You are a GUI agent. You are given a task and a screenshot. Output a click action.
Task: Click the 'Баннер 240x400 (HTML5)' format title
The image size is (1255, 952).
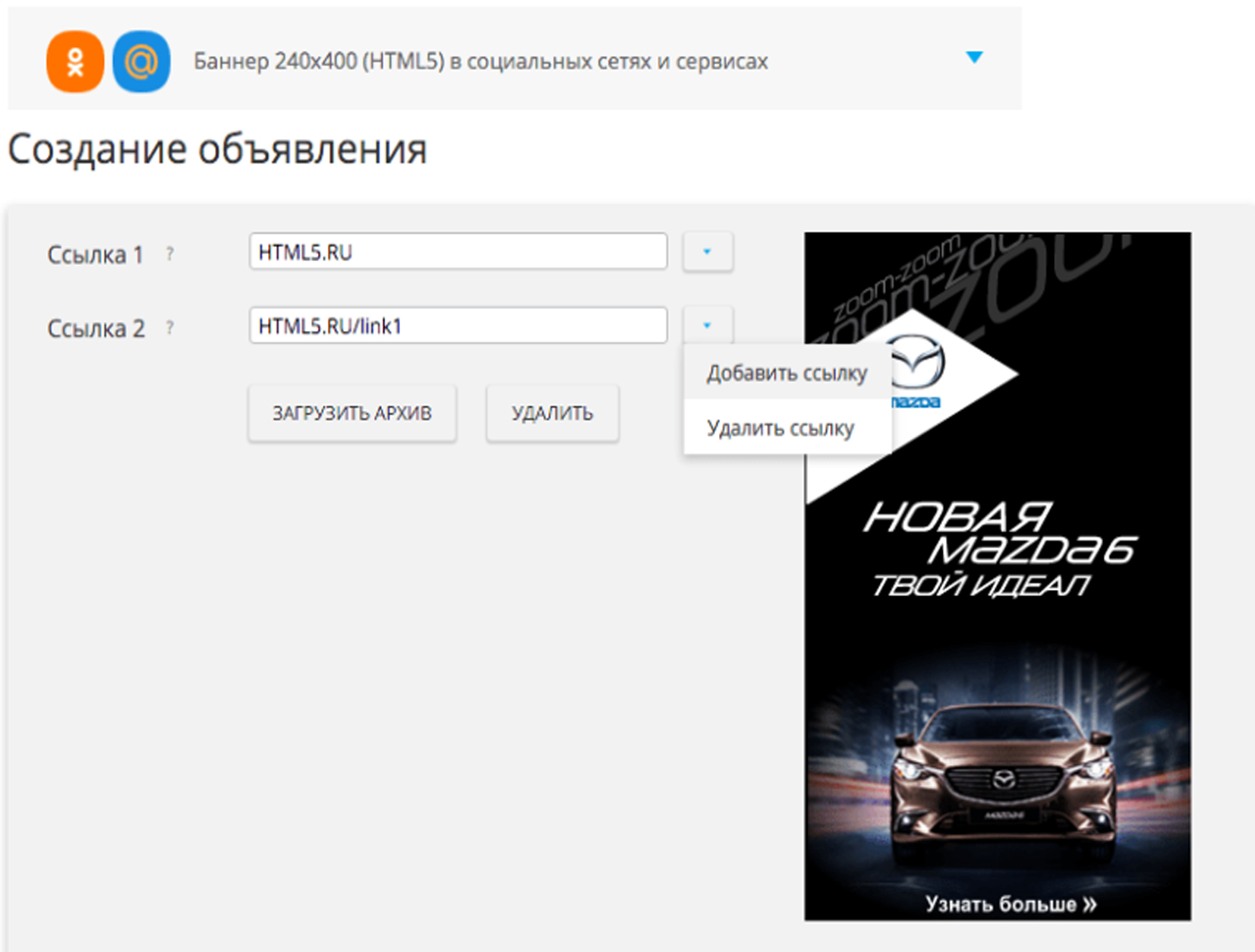[x=481, y=61]
